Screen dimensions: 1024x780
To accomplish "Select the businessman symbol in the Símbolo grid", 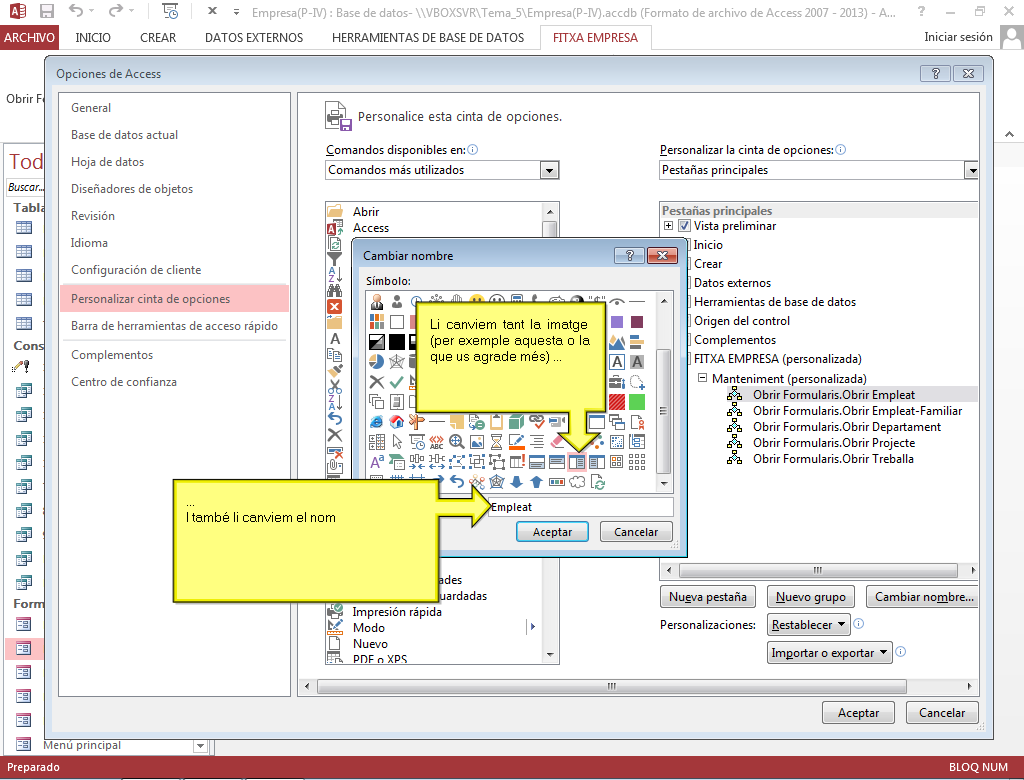I will point(377,302).
